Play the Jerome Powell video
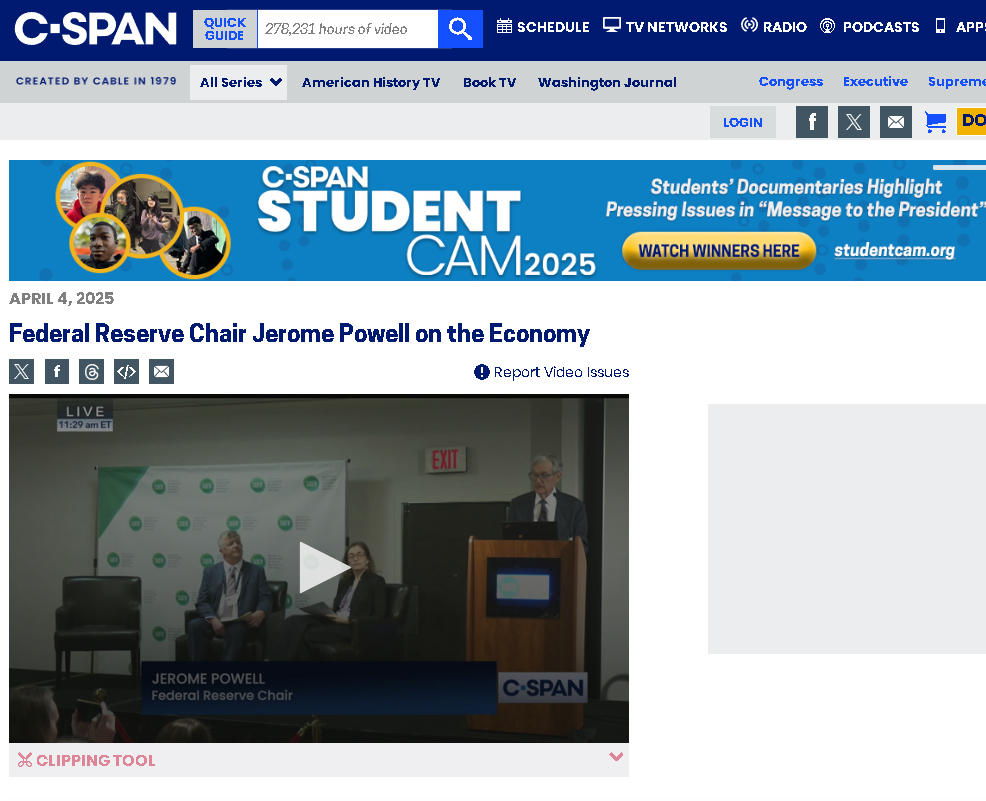 click(323, 568)
